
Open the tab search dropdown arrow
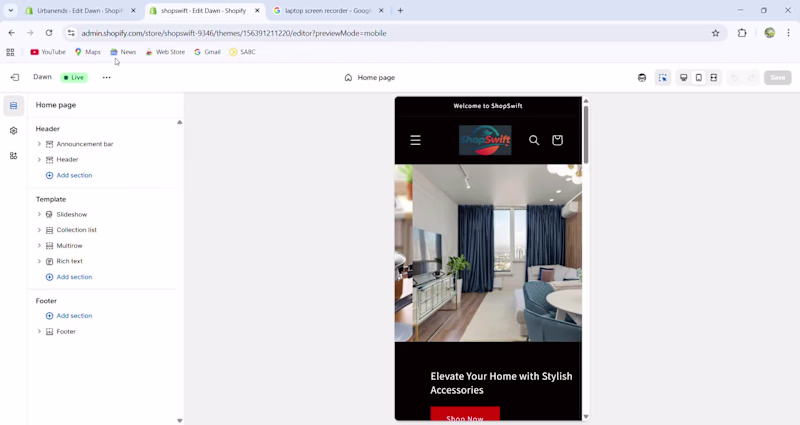coord(10,11)
